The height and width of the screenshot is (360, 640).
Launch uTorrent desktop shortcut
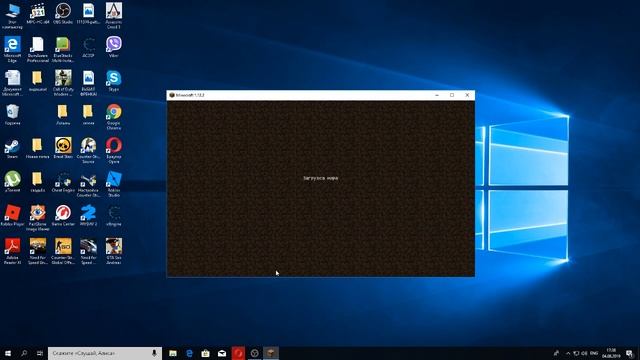pos(12,182)
